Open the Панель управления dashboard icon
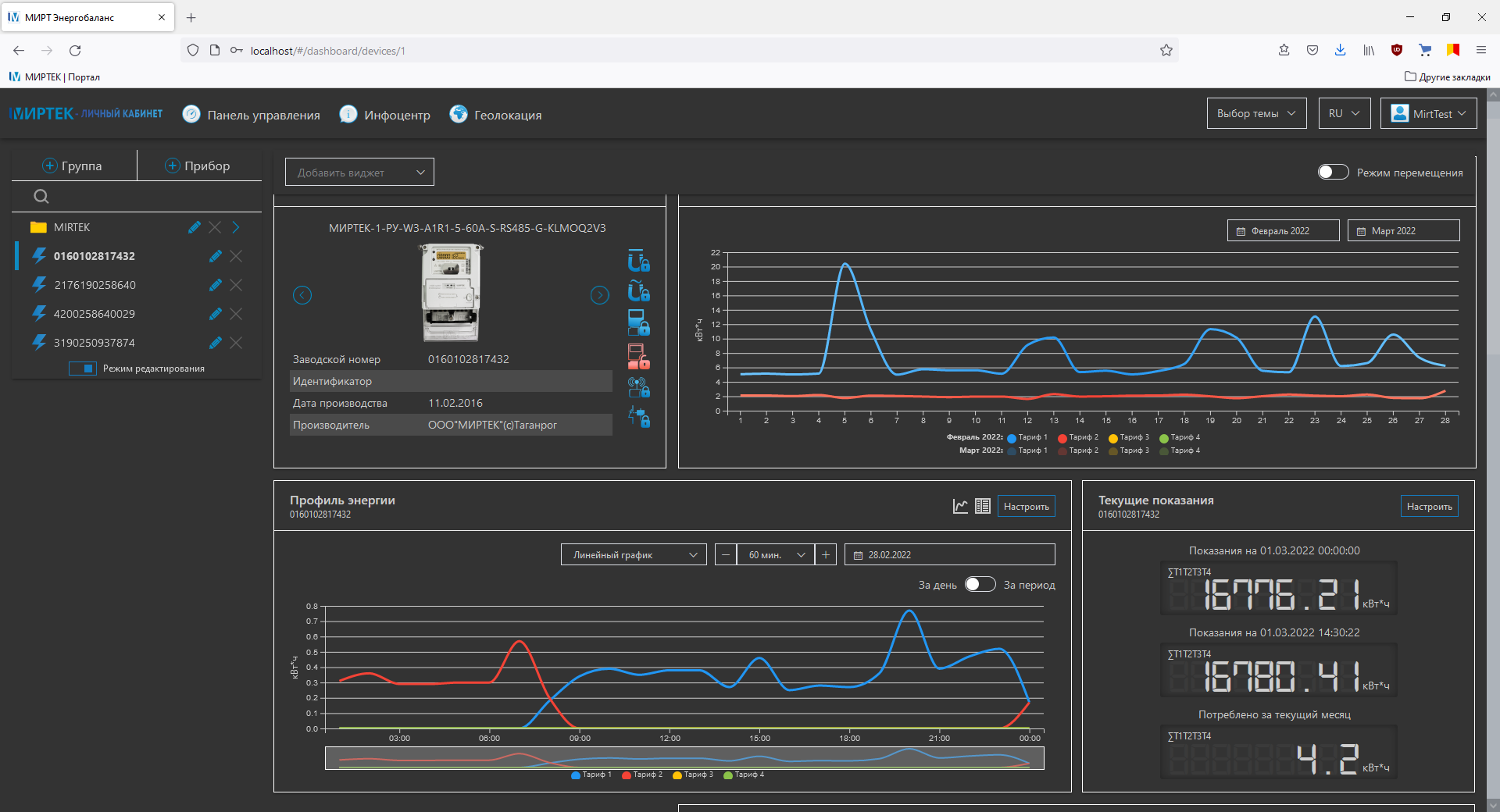 (191, 114)
